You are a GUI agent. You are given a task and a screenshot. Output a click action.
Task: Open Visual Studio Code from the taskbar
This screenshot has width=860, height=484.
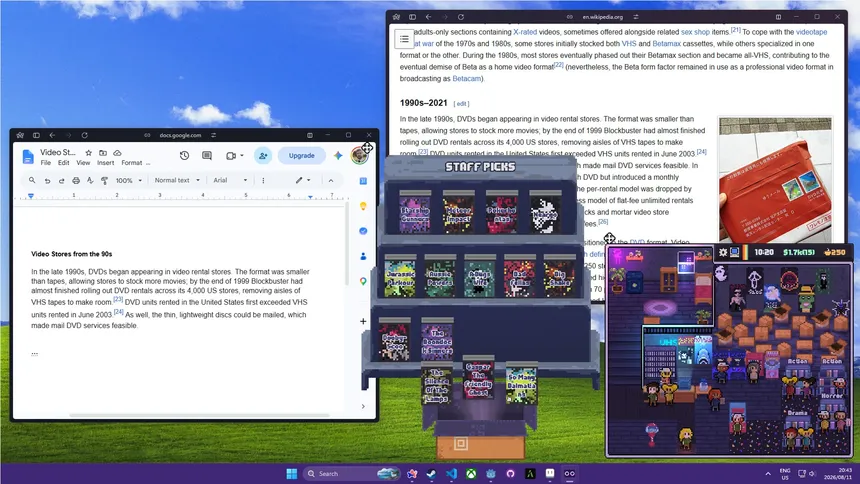451,474
